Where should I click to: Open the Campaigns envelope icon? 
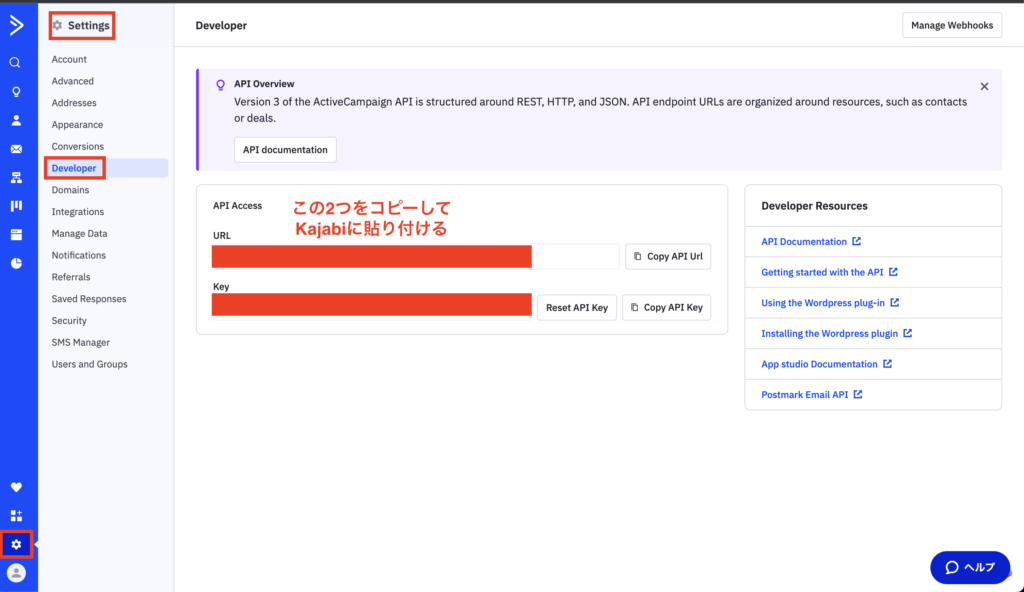tap(16, 149)
